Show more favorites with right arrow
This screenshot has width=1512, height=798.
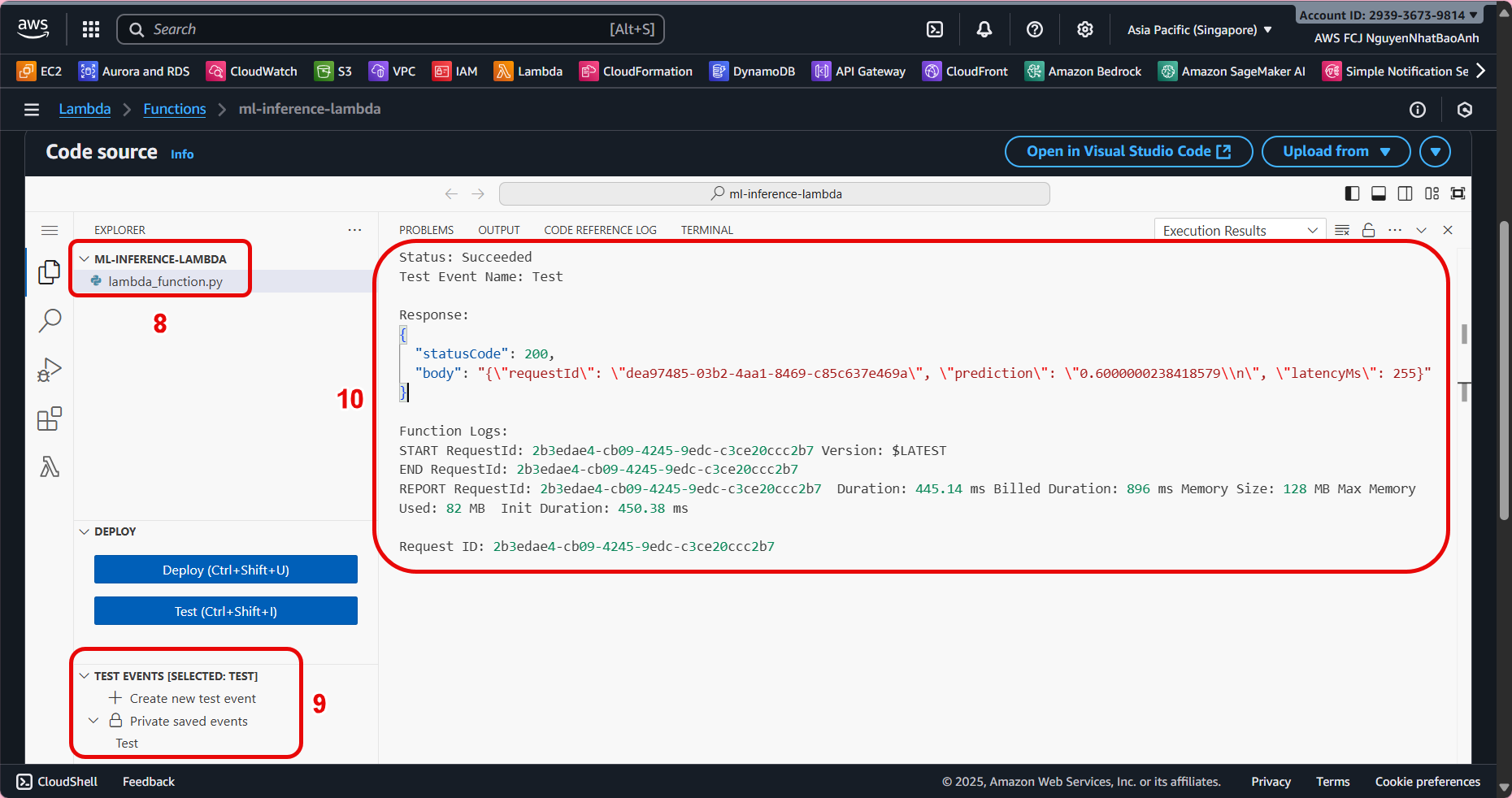[1481, 72]
